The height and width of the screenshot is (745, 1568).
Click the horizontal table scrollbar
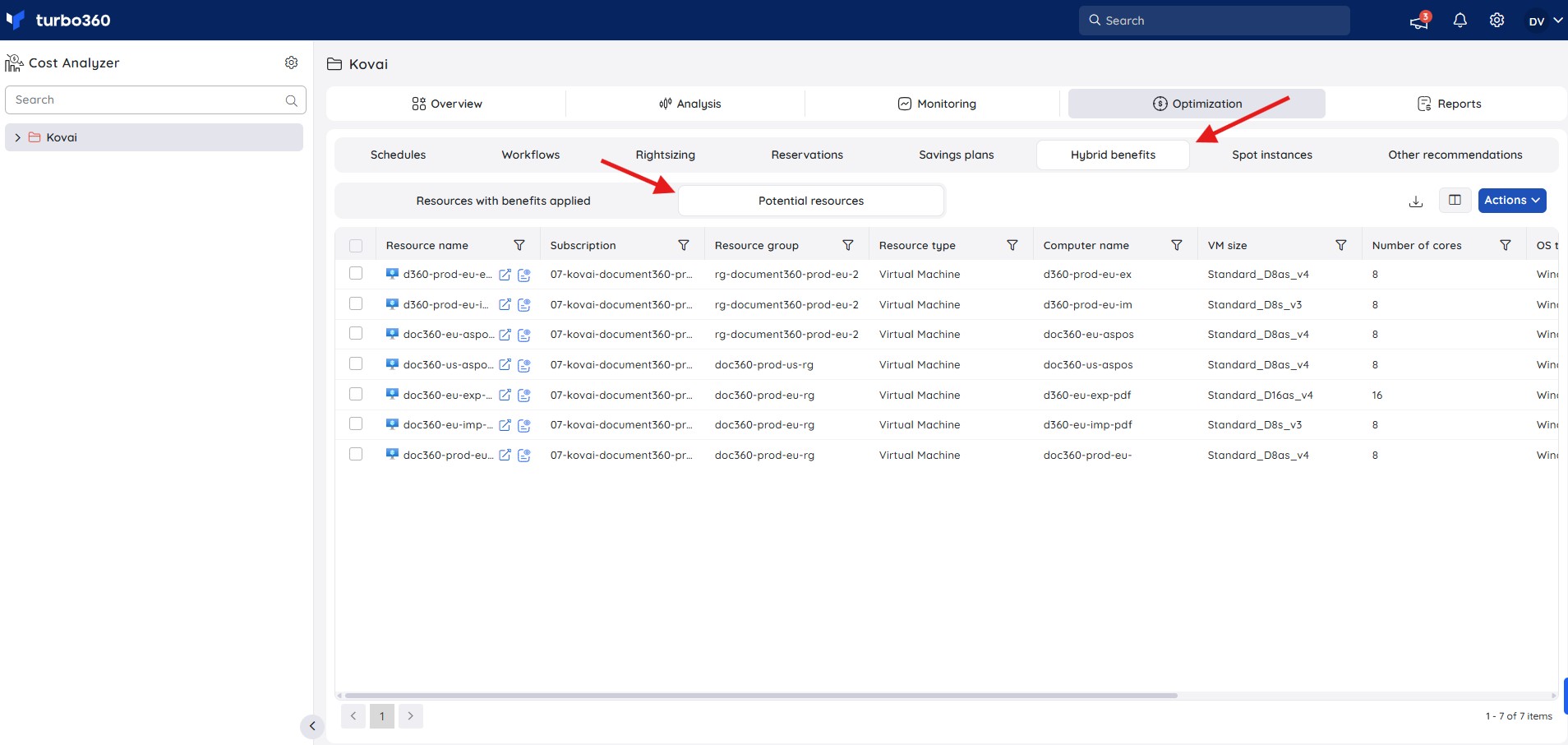761,696
